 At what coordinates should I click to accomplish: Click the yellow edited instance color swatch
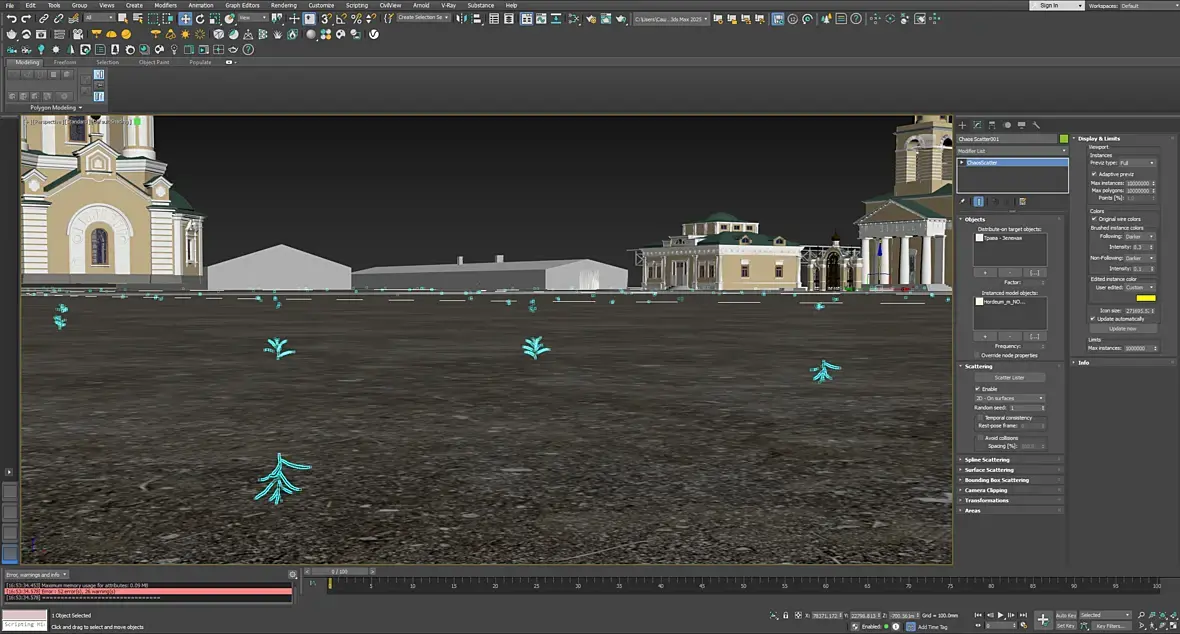(1145, 298)
